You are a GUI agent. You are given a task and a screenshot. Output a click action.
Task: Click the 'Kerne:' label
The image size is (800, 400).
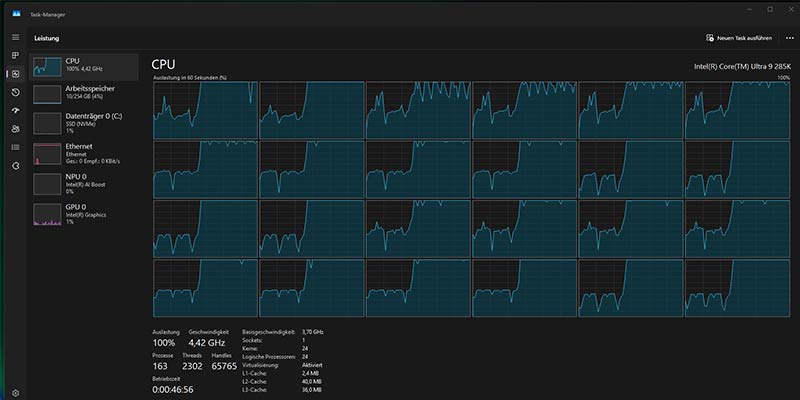[x=250, y=348]
